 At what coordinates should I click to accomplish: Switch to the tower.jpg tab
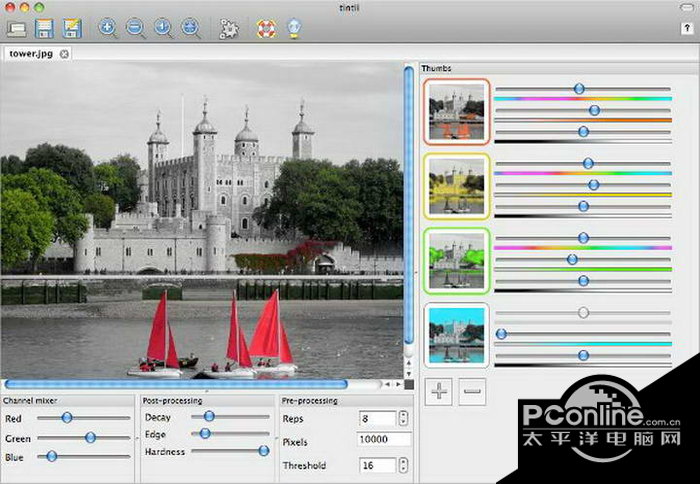(30, 53)
